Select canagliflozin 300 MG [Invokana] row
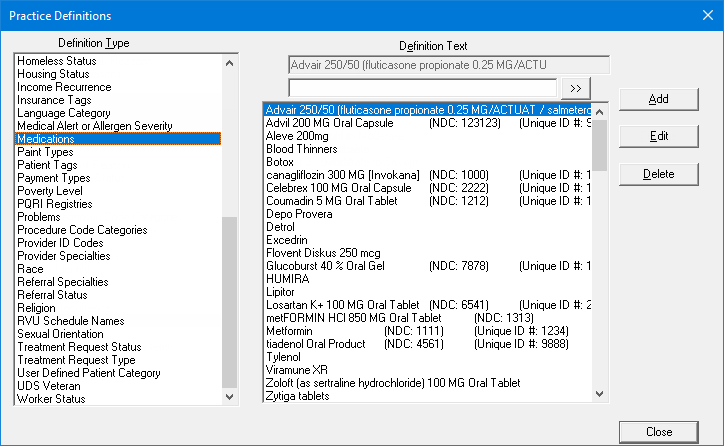 [428, 175]
